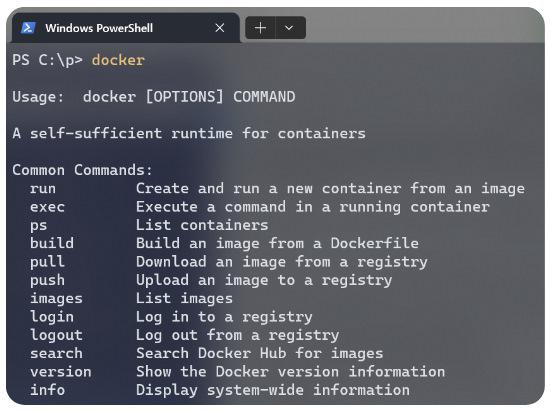Click the 'ps' command name
This screenshot has width=551, height=411.
(x=39, y=226)
